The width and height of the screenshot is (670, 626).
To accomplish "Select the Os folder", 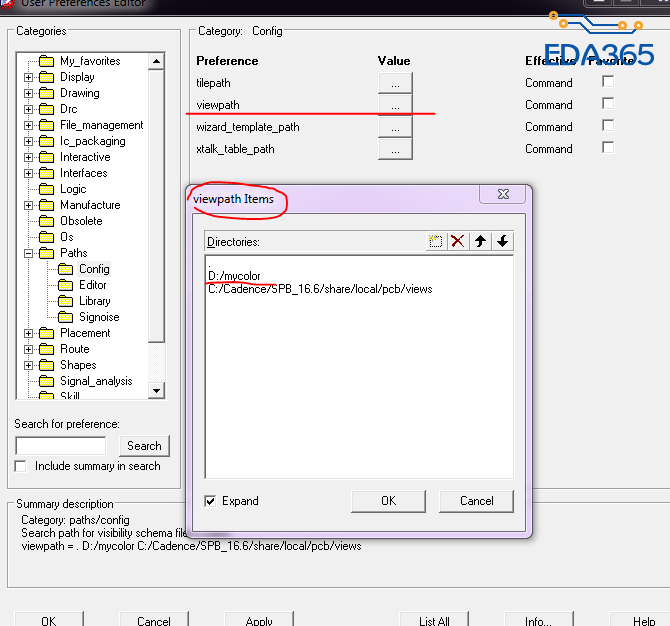I will (x=67, y=237).
